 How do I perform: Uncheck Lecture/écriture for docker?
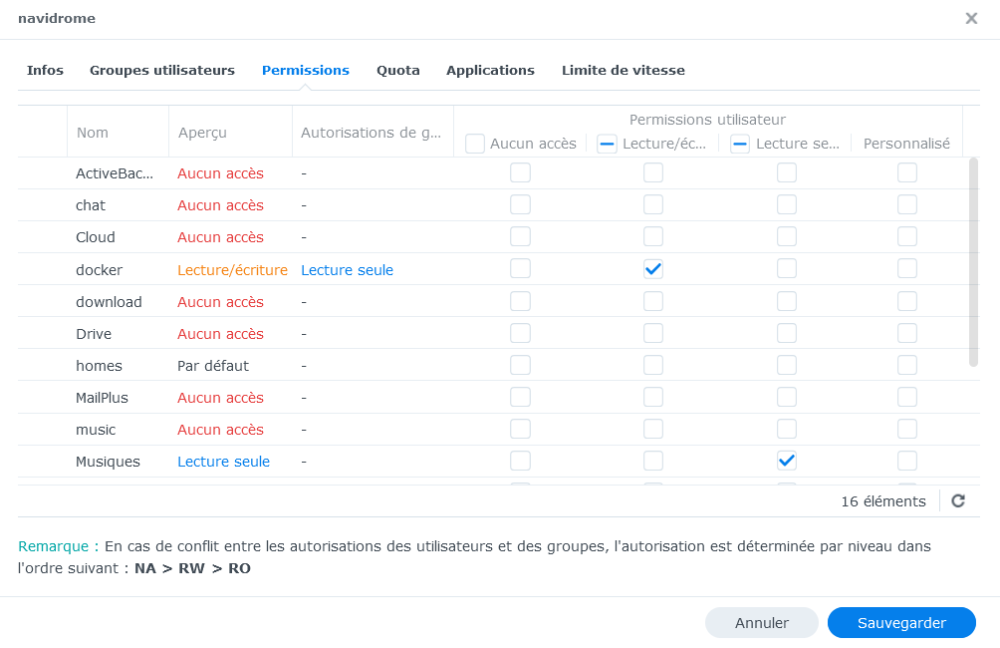point(653,269)
